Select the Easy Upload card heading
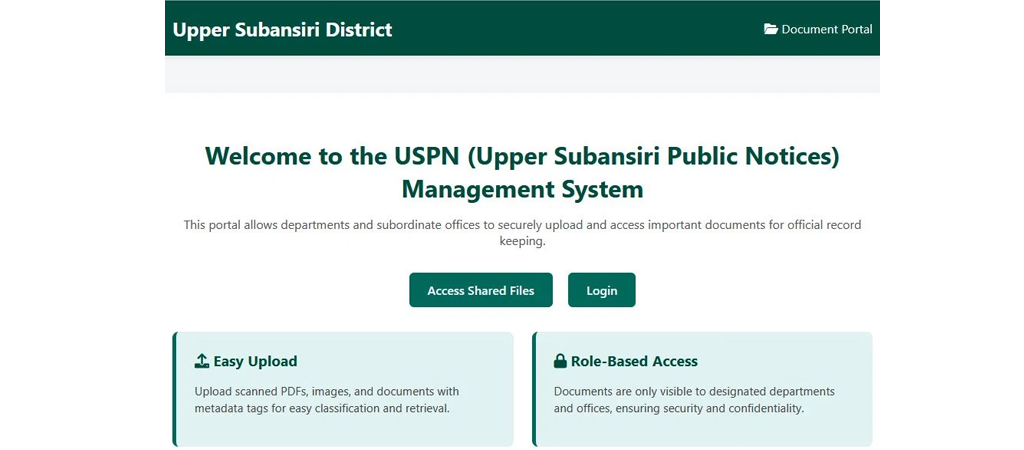The width and height of the screenshot is (1024, 450). click(x=255, y=361)
